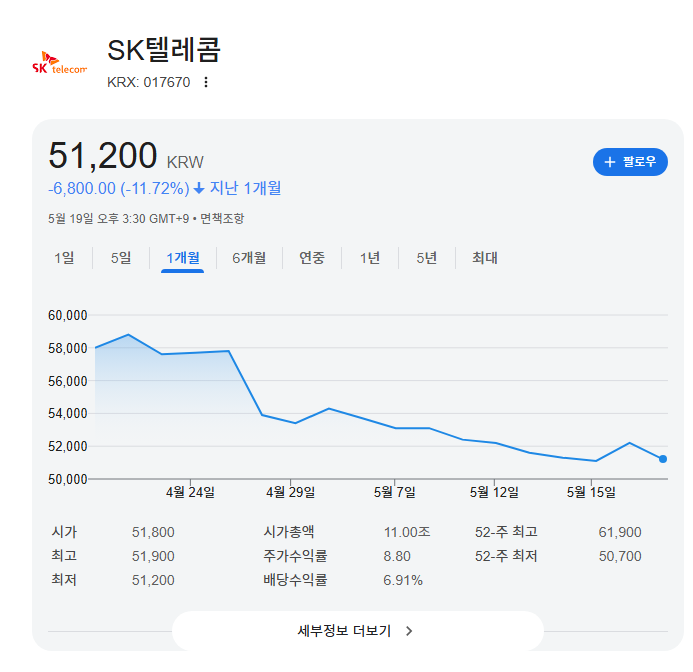The image size is (693, 672).
Task: Click the SK telecom logo
Action: (60, 62)
